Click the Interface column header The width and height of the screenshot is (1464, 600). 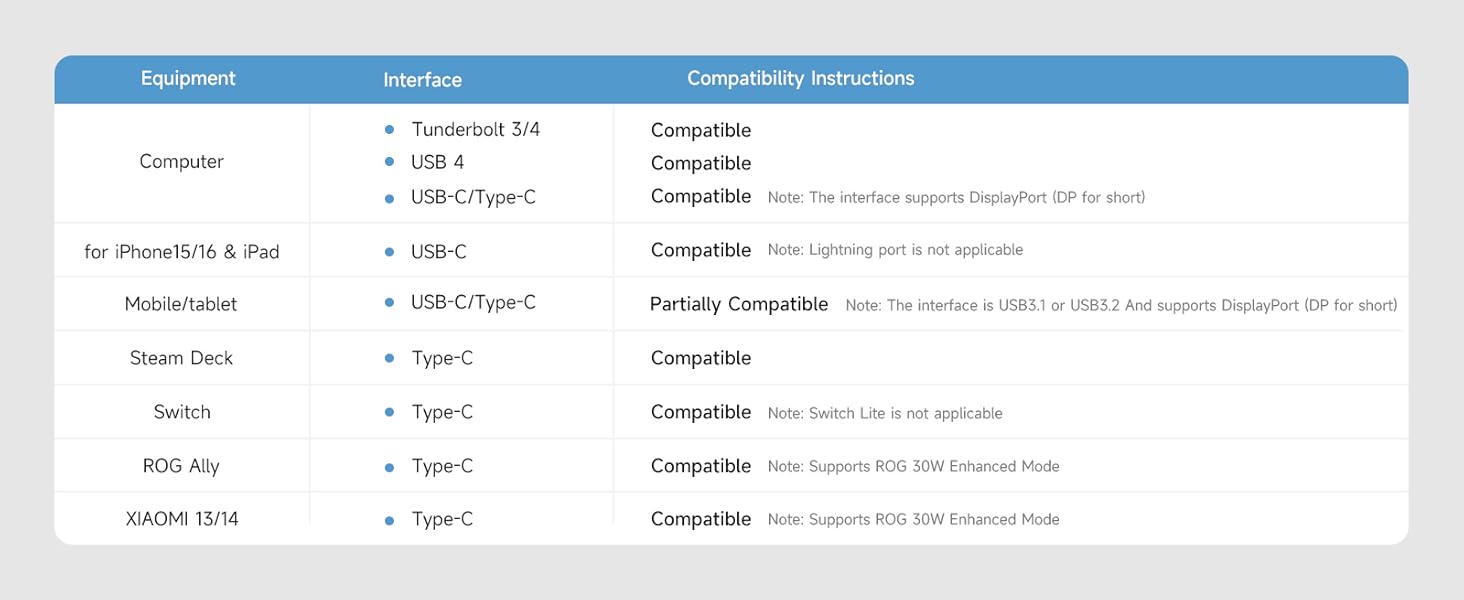(422, 80)
